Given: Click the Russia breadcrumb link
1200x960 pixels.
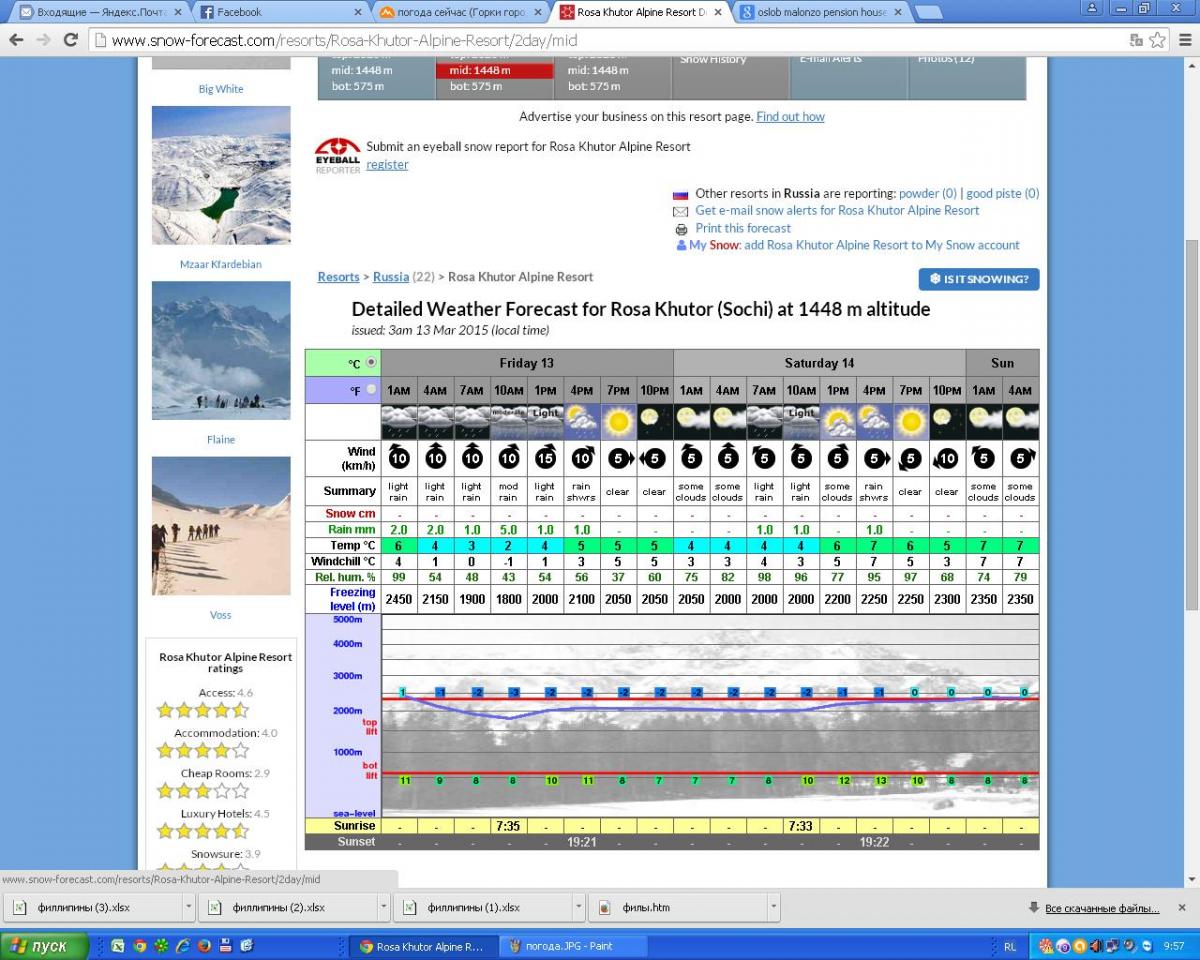Looking at the screenshot, I should point(391,277).
